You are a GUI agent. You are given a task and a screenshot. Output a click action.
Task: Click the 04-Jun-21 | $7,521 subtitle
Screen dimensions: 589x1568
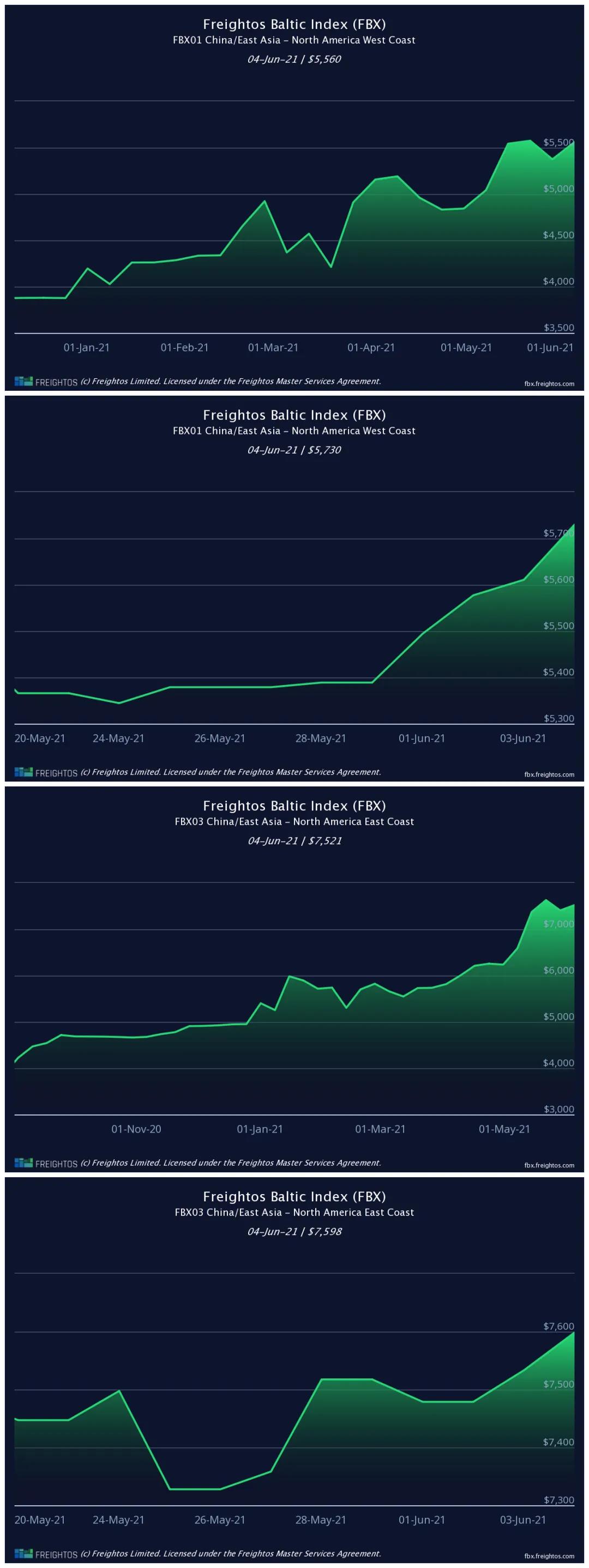pos(294,840)
